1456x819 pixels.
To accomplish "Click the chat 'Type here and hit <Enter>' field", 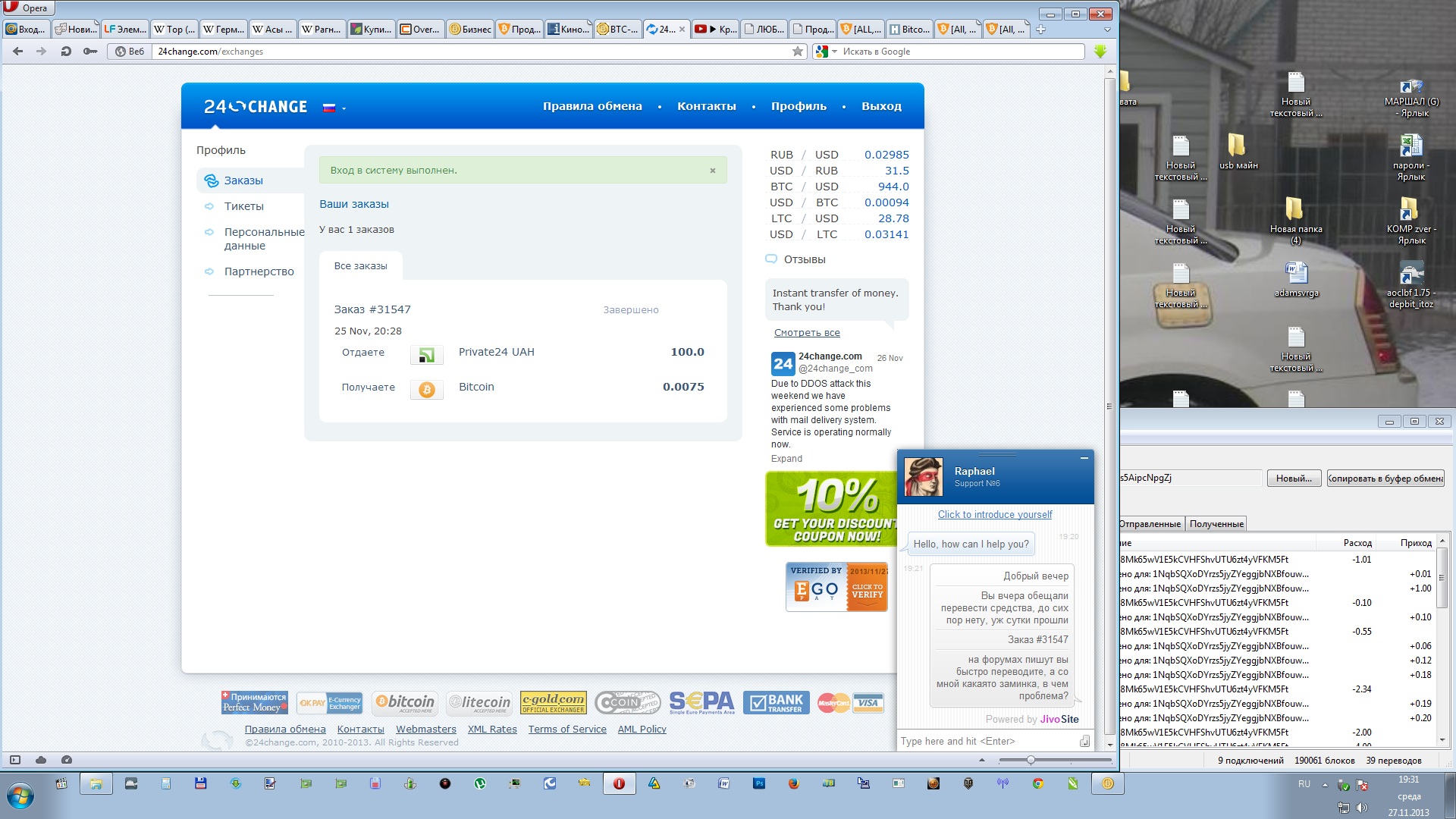I will (989, 742).
